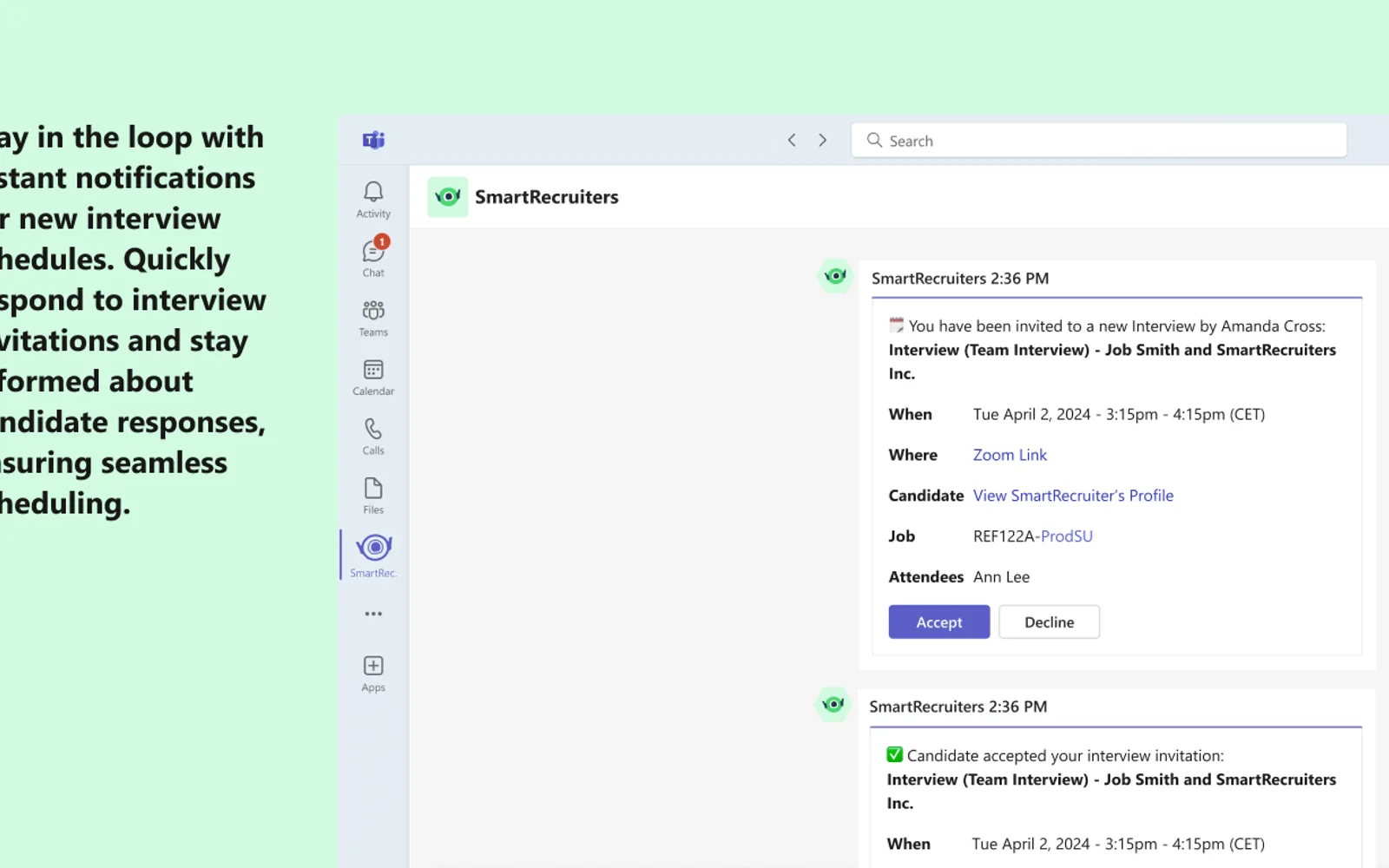
Task: Click inside the Search field
Action: pos(1099,140)
